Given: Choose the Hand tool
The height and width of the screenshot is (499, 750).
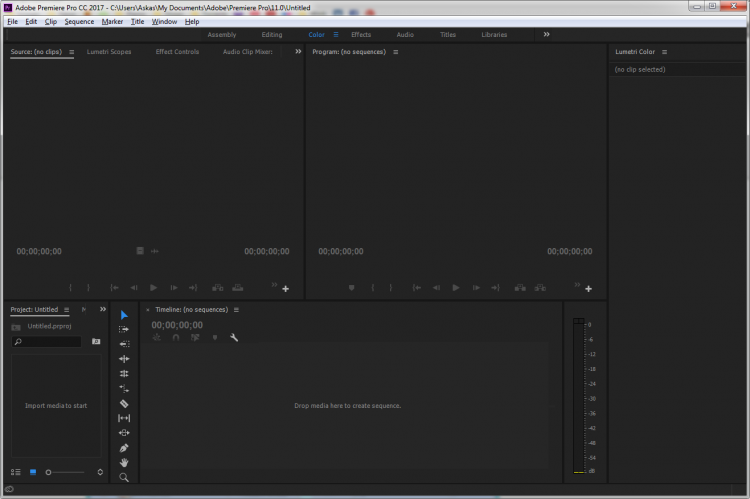Looking at the screenshot, I should (124, 463).
